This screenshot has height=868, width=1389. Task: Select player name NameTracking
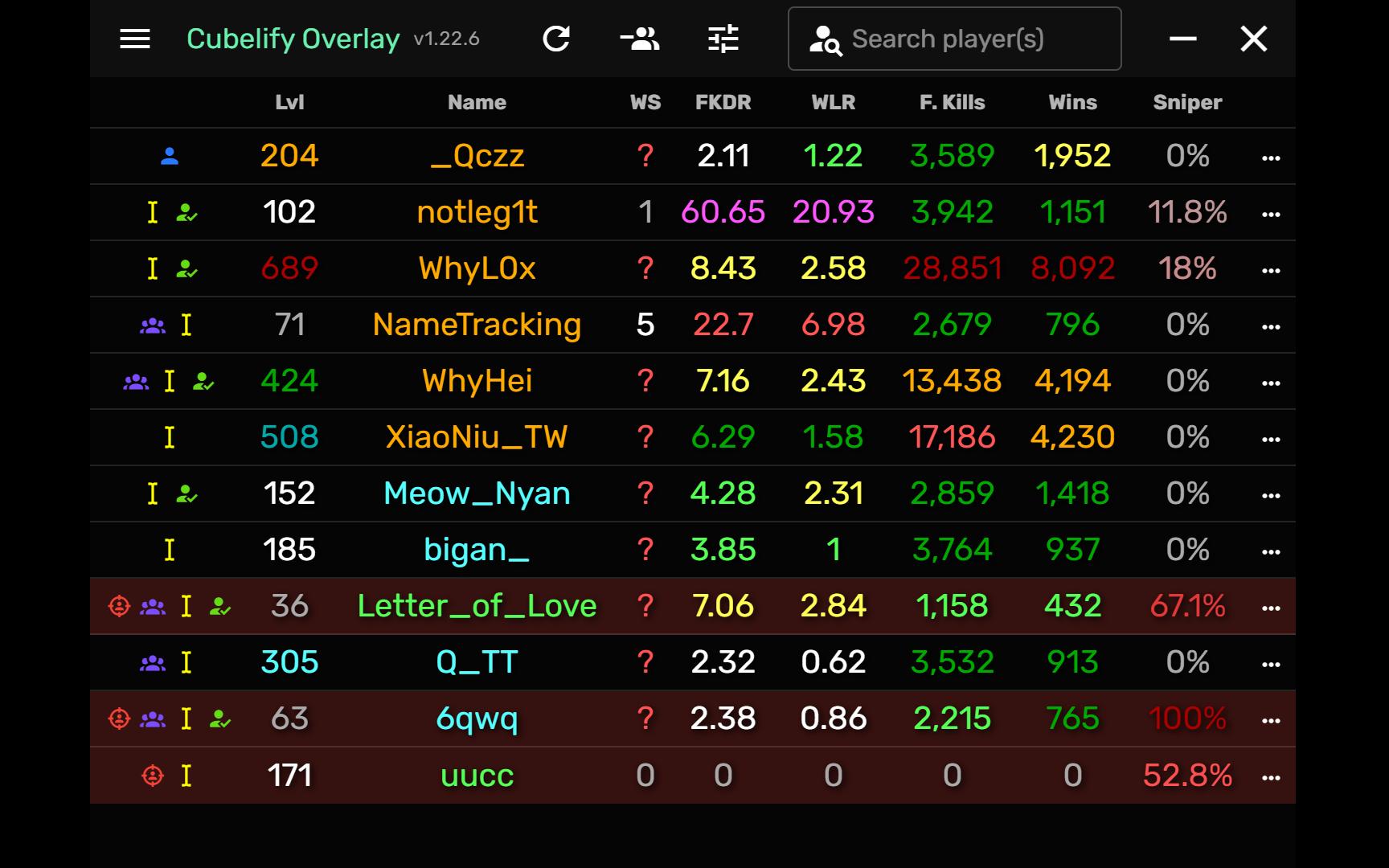(x=477, y=325)
